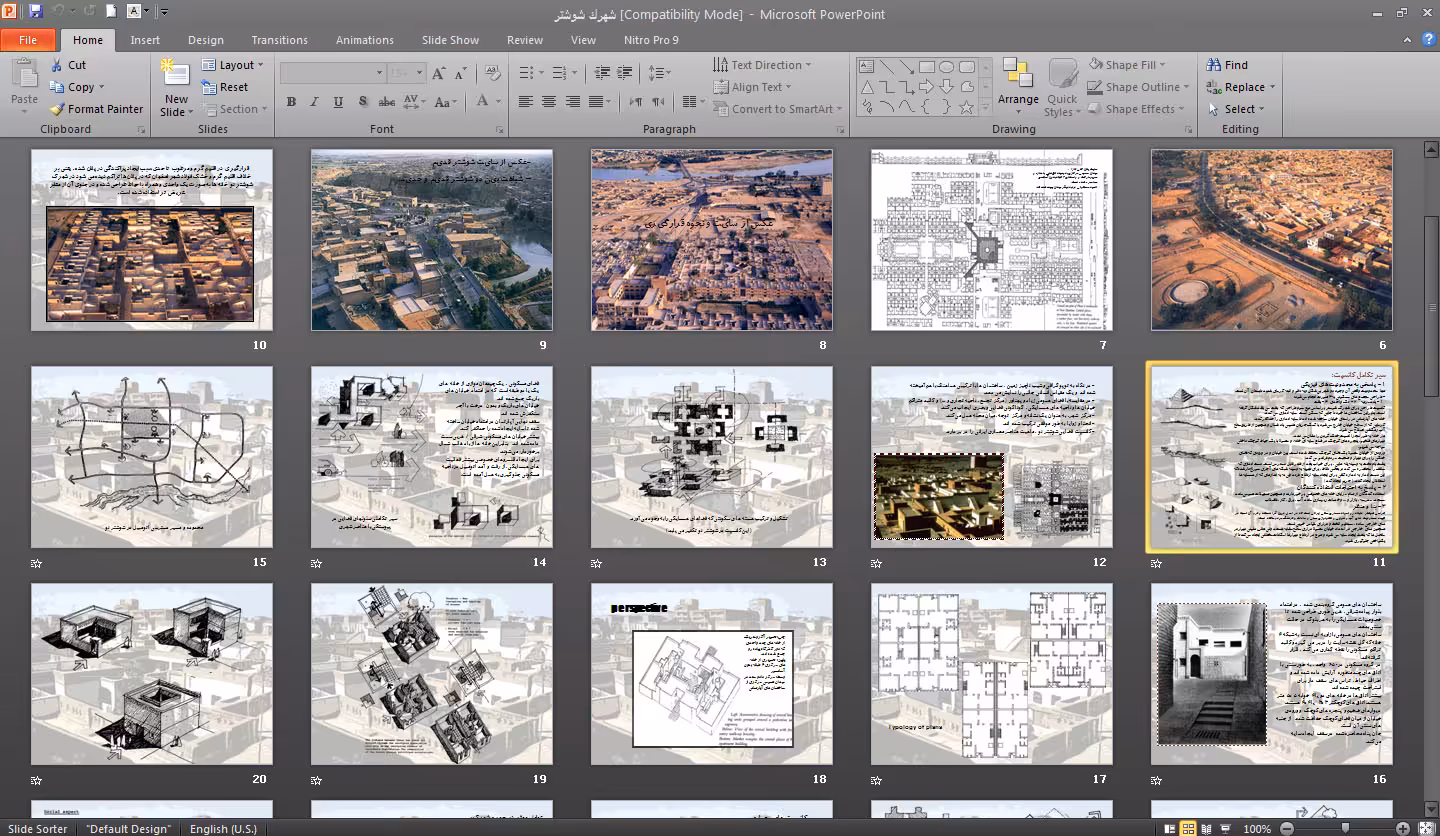Viewport: 1440px width, 836px height.
Task: Open the Shape Effects dropdown
Action: [1136, 109]
